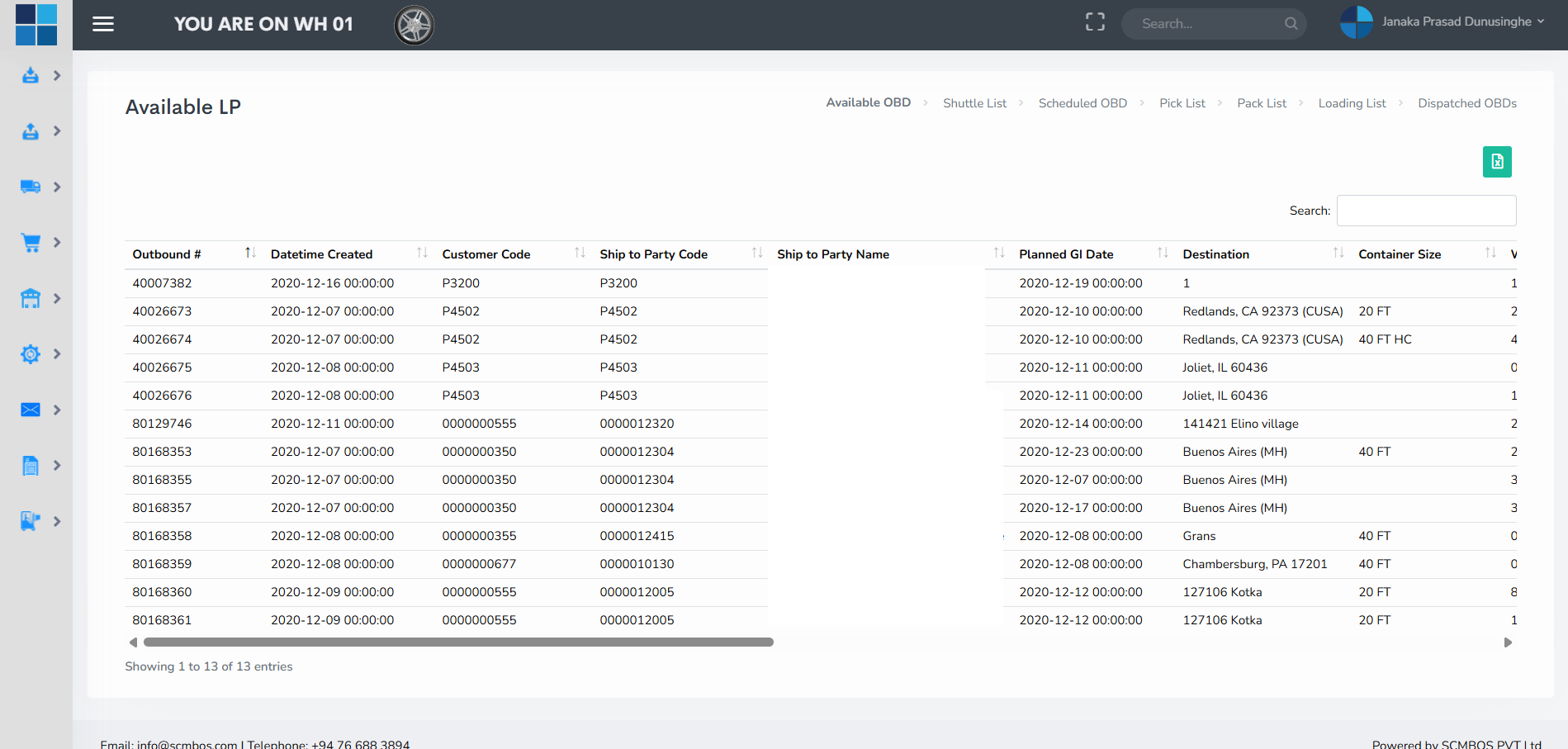
Task: Switch to the Shuttle List tab
Action: point(974,103)
